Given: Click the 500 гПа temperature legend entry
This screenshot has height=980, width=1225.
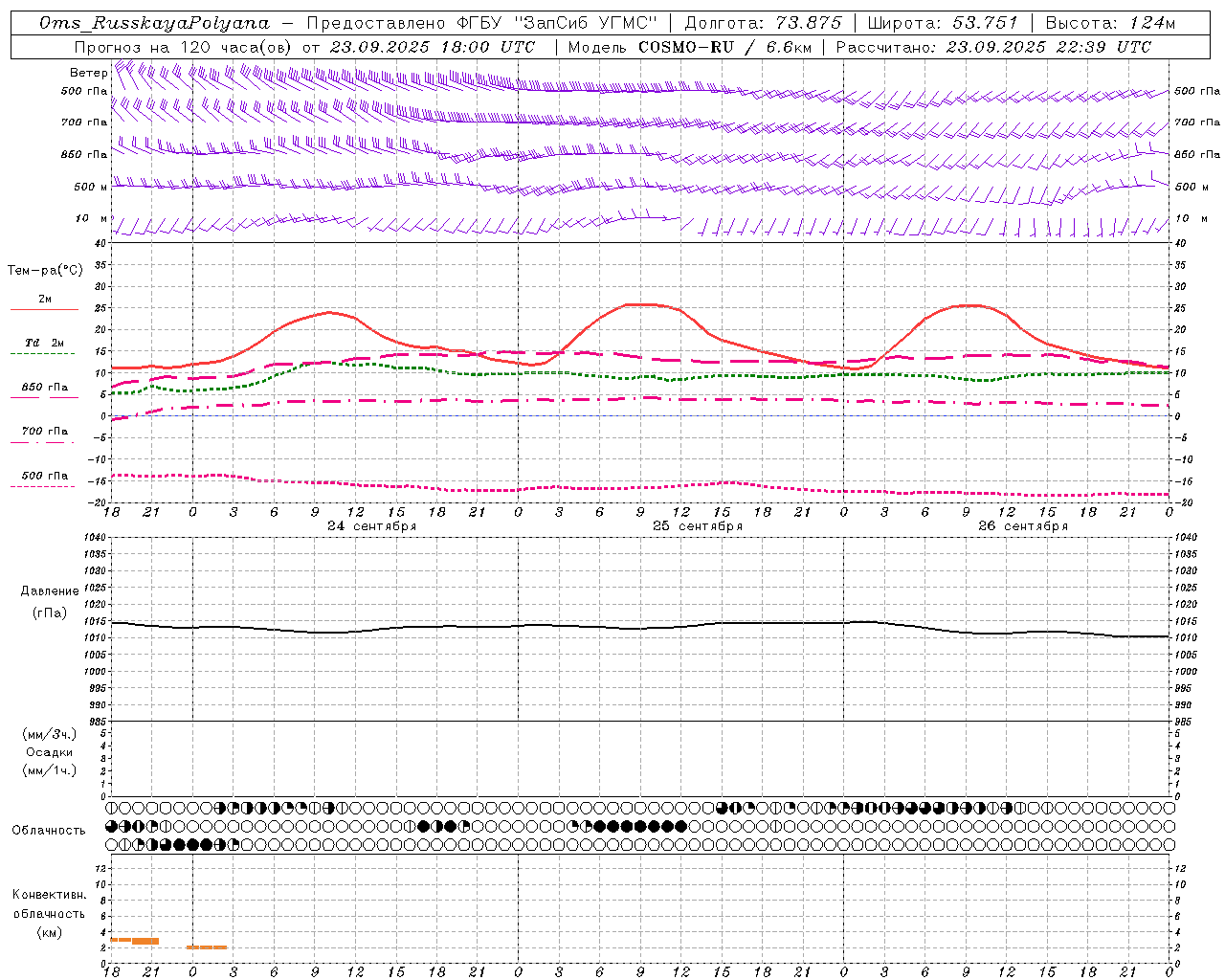Looking at the screenshot, I should point(45,476).
